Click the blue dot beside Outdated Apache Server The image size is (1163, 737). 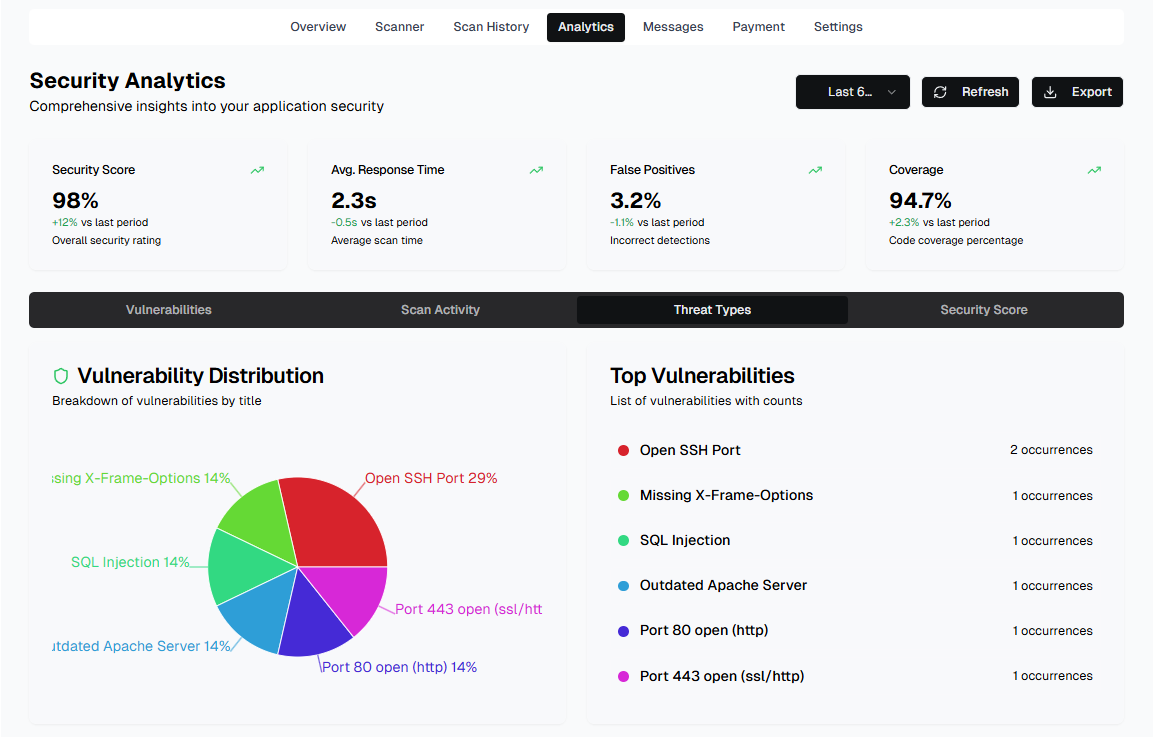click(x=623, y=585)
